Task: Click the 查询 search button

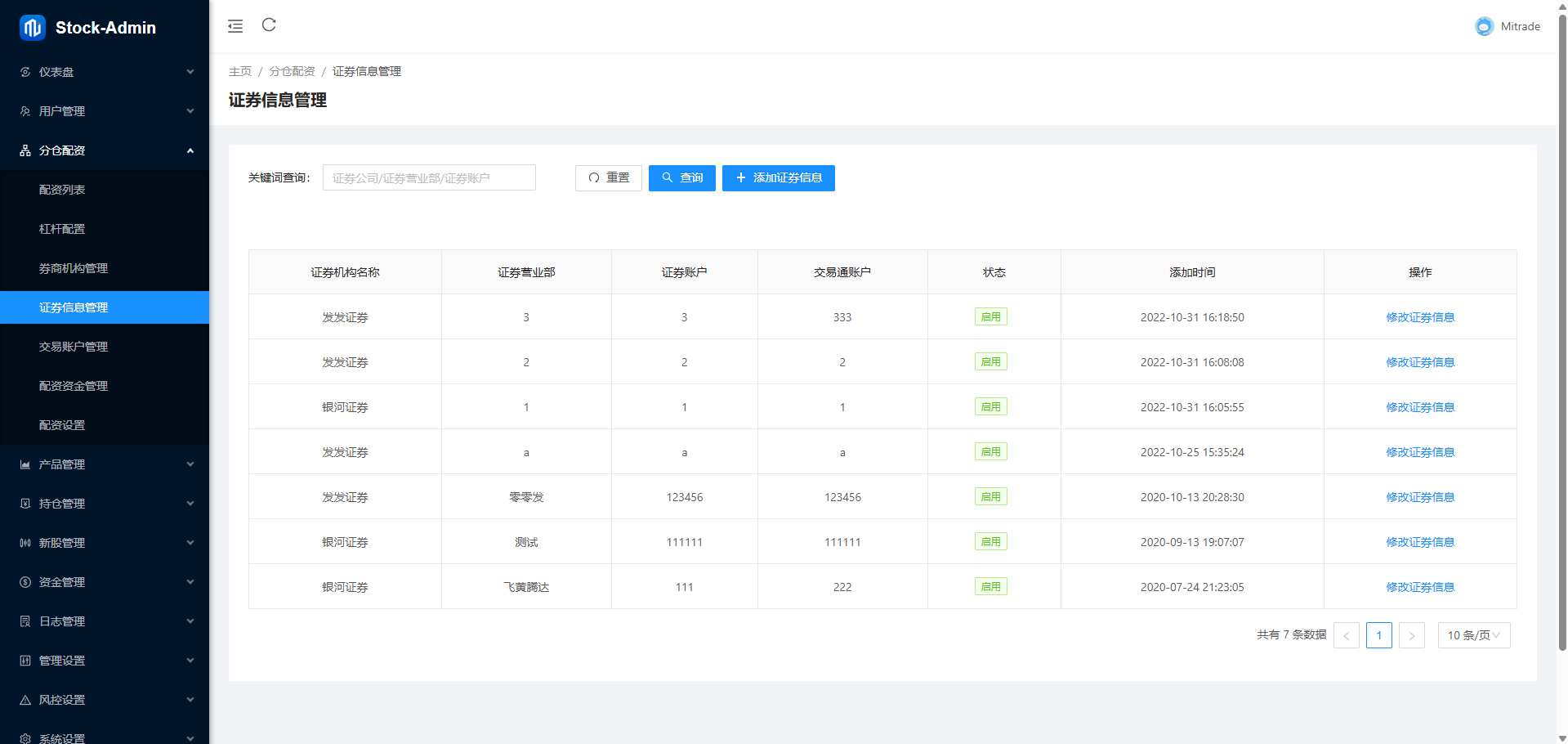Action: click(x=681, y=178)
